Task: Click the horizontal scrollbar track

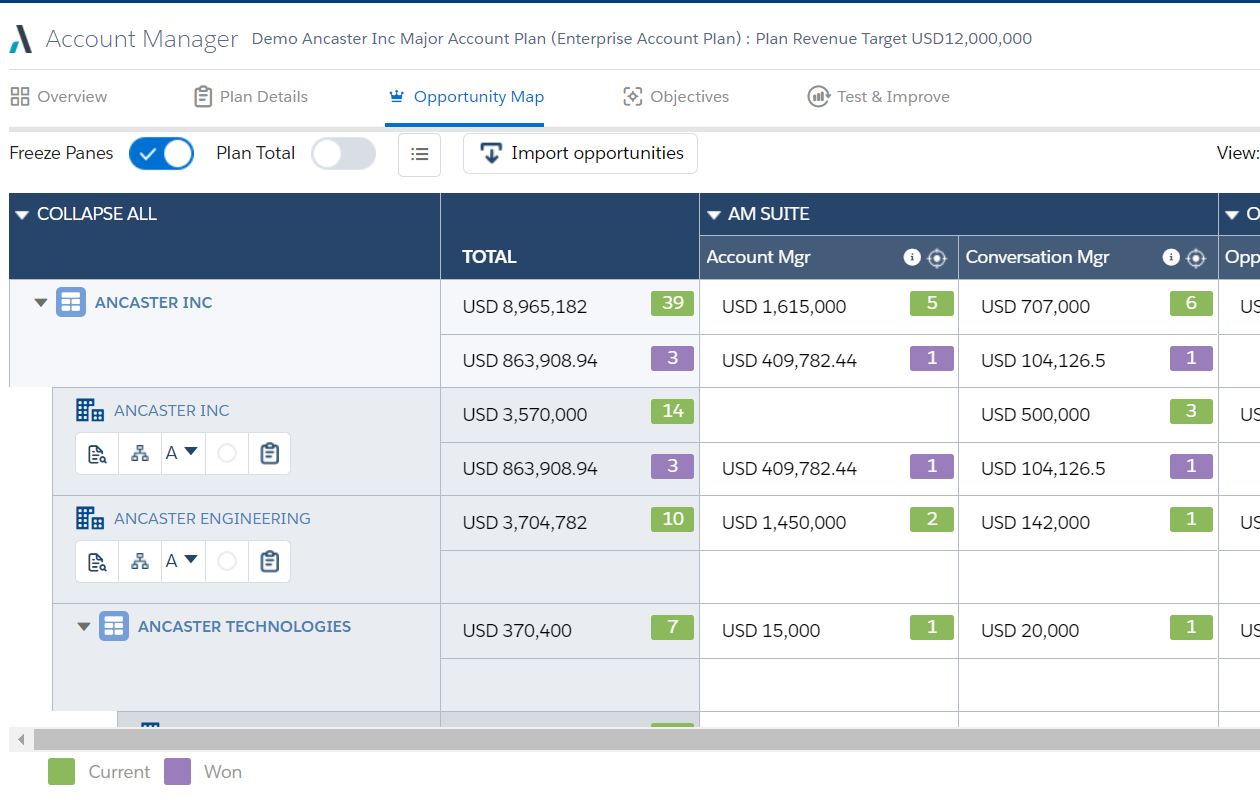Action: coord(646,740)
